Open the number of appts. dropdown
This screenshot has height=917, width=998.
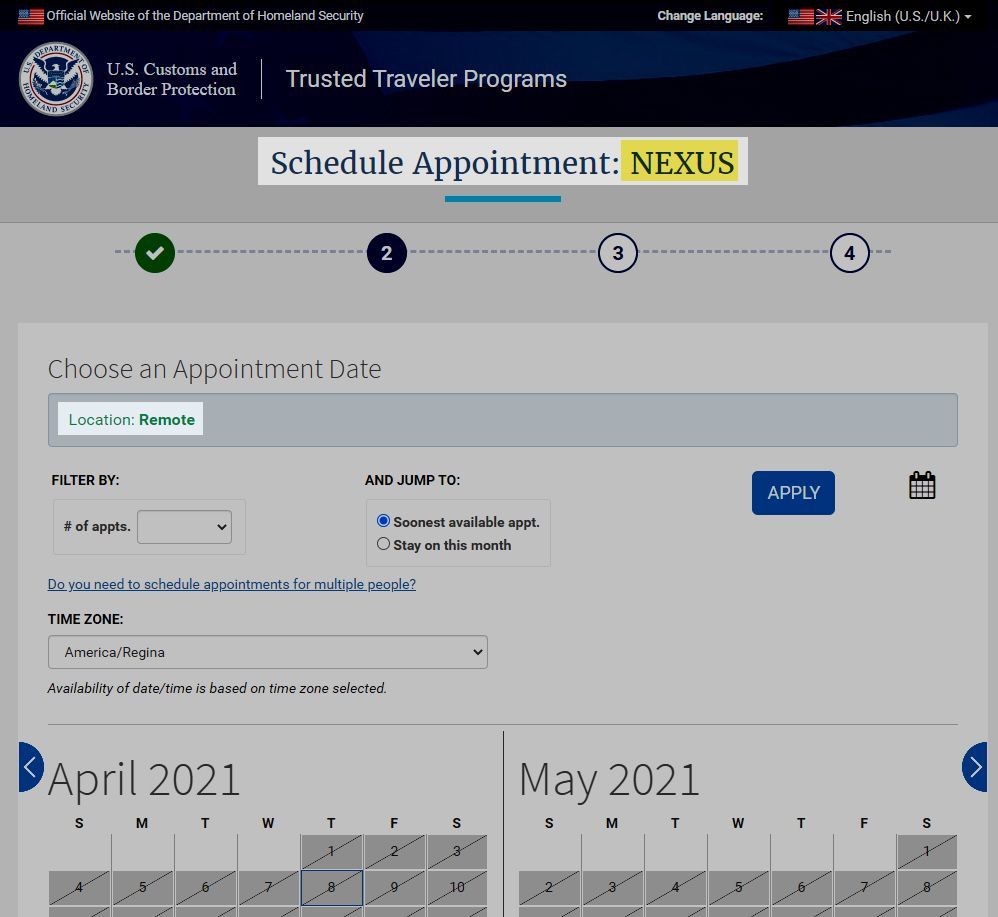click(184, 527)
